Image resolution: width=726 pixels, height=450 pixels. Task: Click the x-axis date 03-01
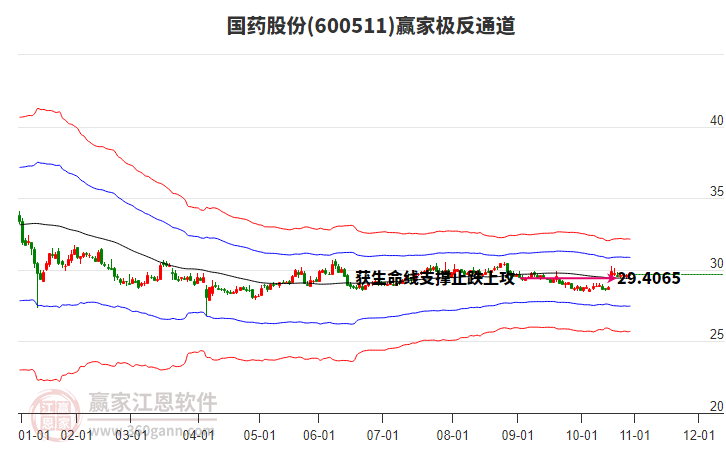click(x=131, y=436)
